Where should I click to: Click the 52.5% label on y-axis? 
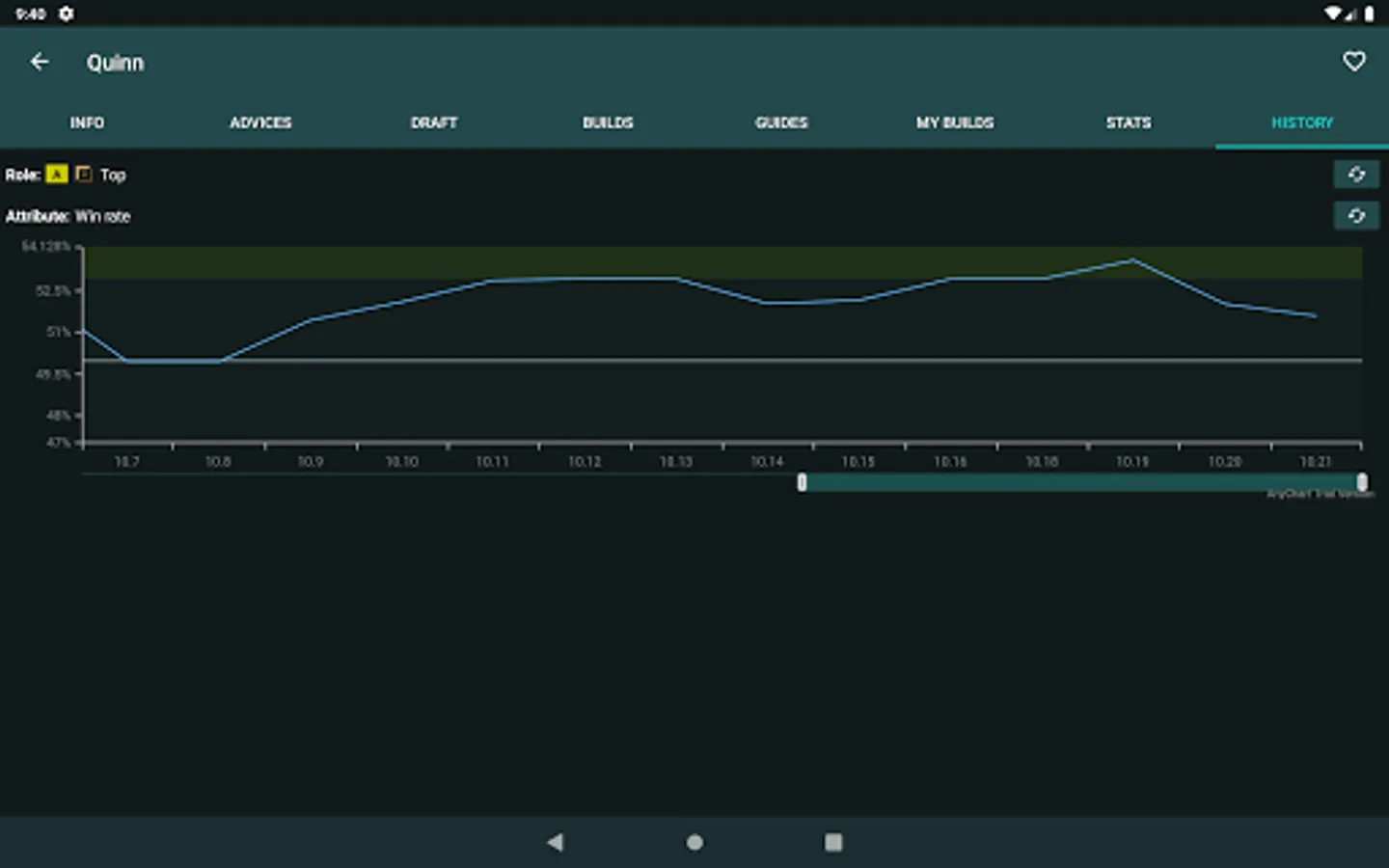[x=53, y=290]
